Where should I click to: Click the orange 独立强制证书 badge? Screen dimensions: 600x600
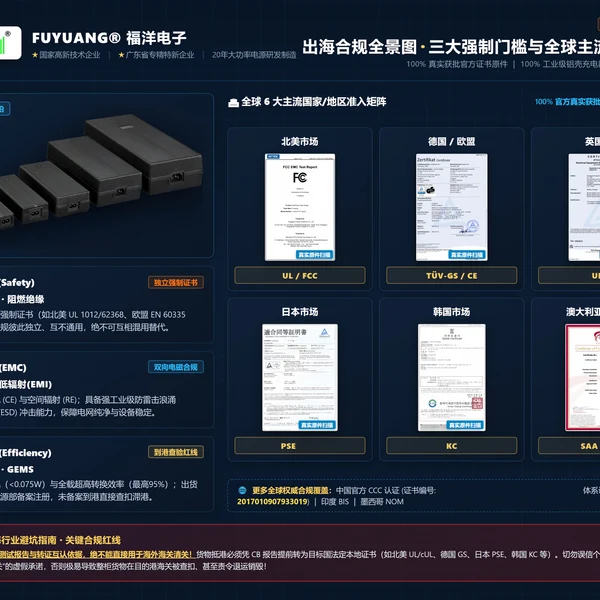point(176,282)
